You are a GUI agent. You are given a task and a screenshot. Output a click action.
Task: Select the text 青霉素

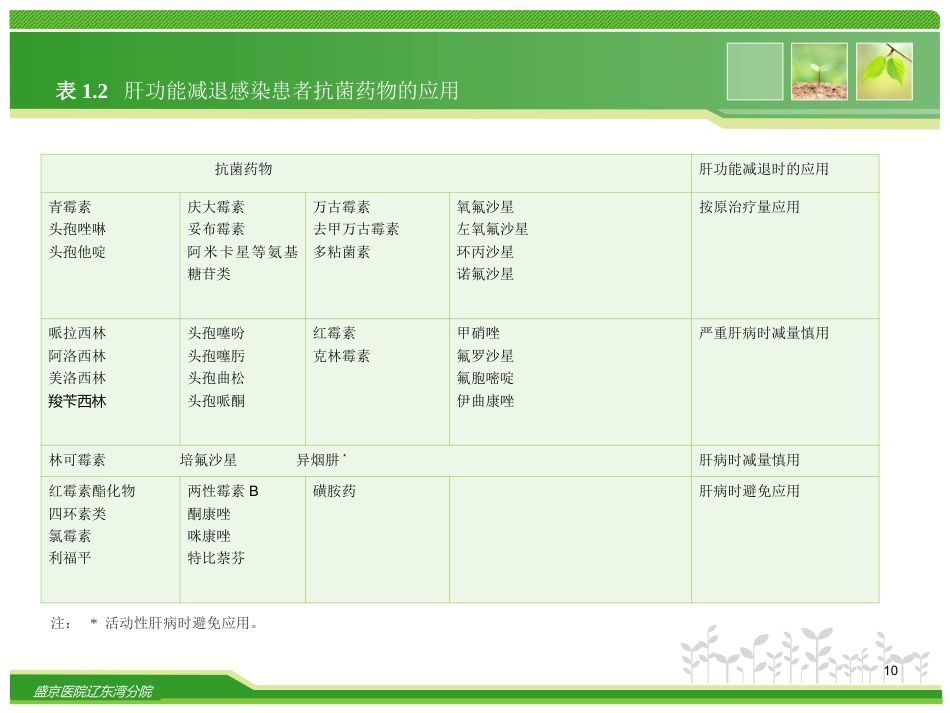click(70, 207)
